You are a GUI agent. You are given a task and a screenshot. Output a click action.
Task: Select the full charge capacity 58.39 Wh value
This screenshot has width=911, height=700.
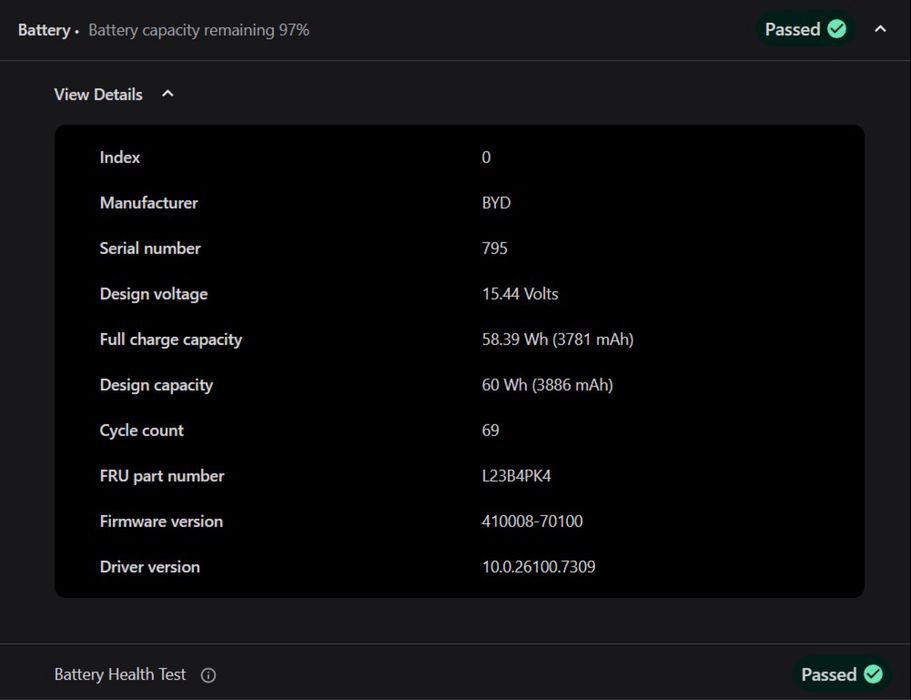[x=557, y=339]
